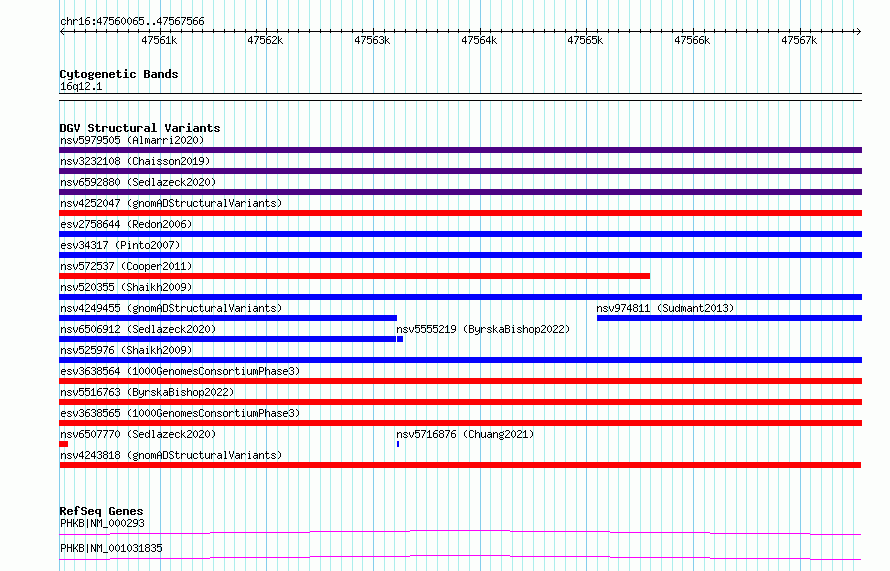
Task: Open the nsv525976 (Shaikh2009) entry
Action: 460,360
